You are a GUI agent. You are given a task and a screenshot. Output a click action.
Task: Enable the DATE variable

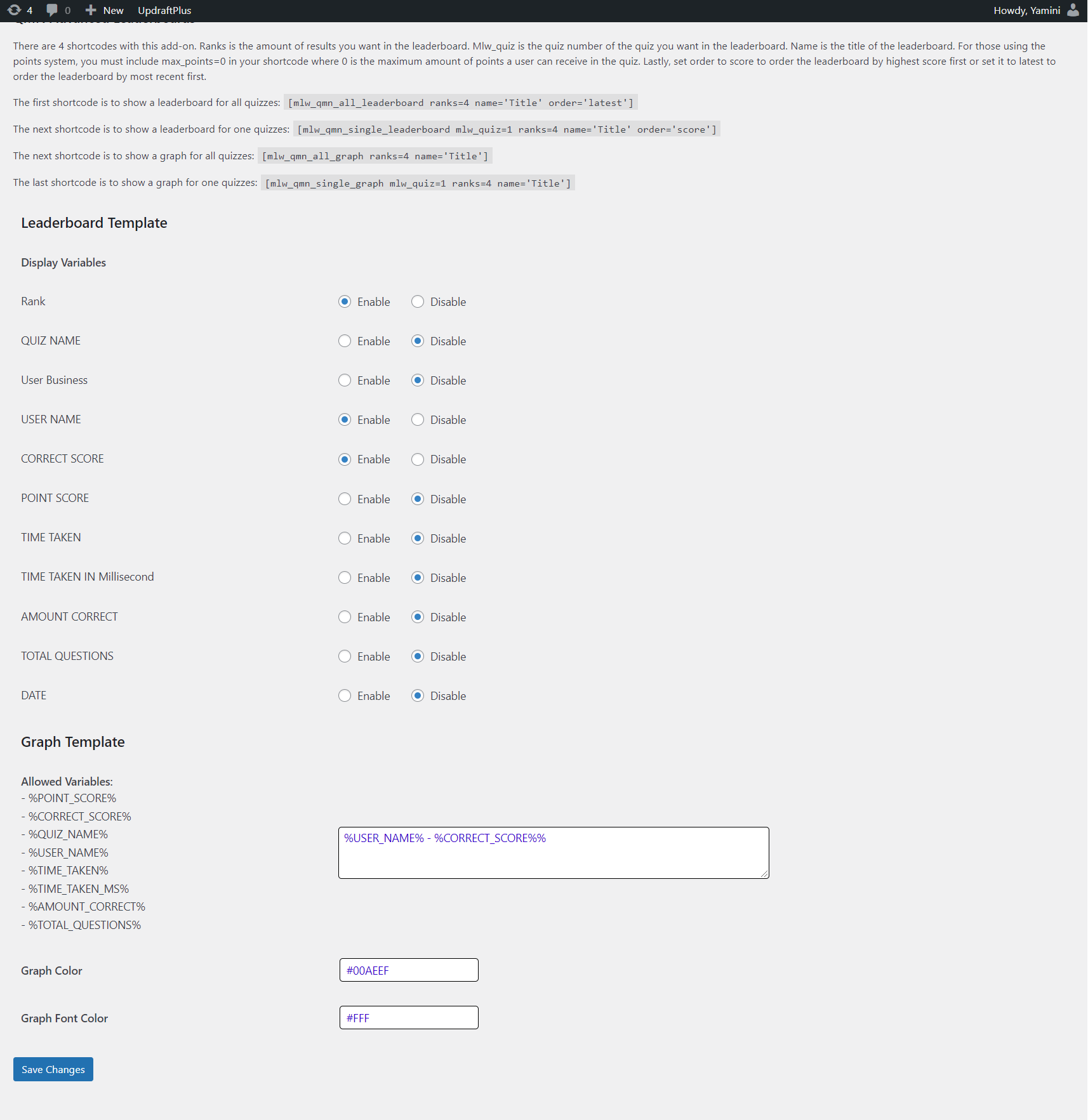pos(345,695)
